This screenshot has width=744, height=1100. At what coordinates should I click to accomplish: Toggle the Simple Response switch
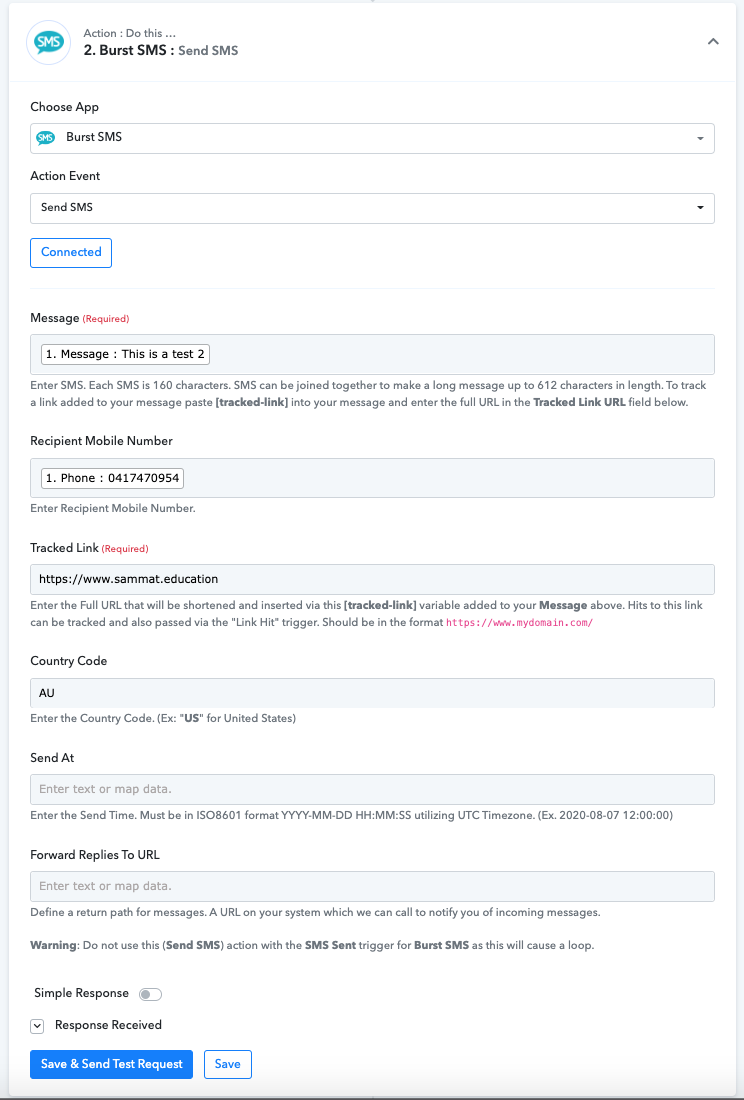point(150,994)
